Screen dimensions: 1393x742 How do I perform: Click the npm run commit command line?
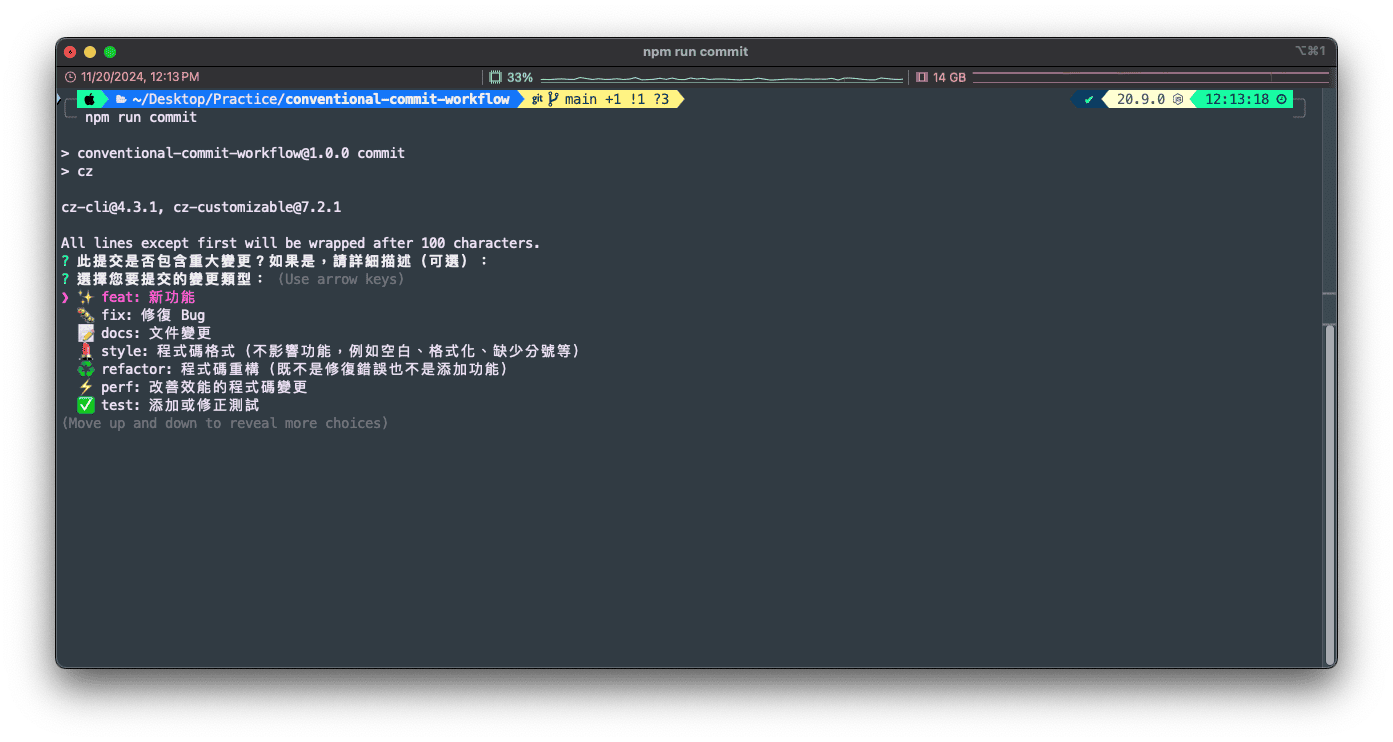tap(141, 117)
